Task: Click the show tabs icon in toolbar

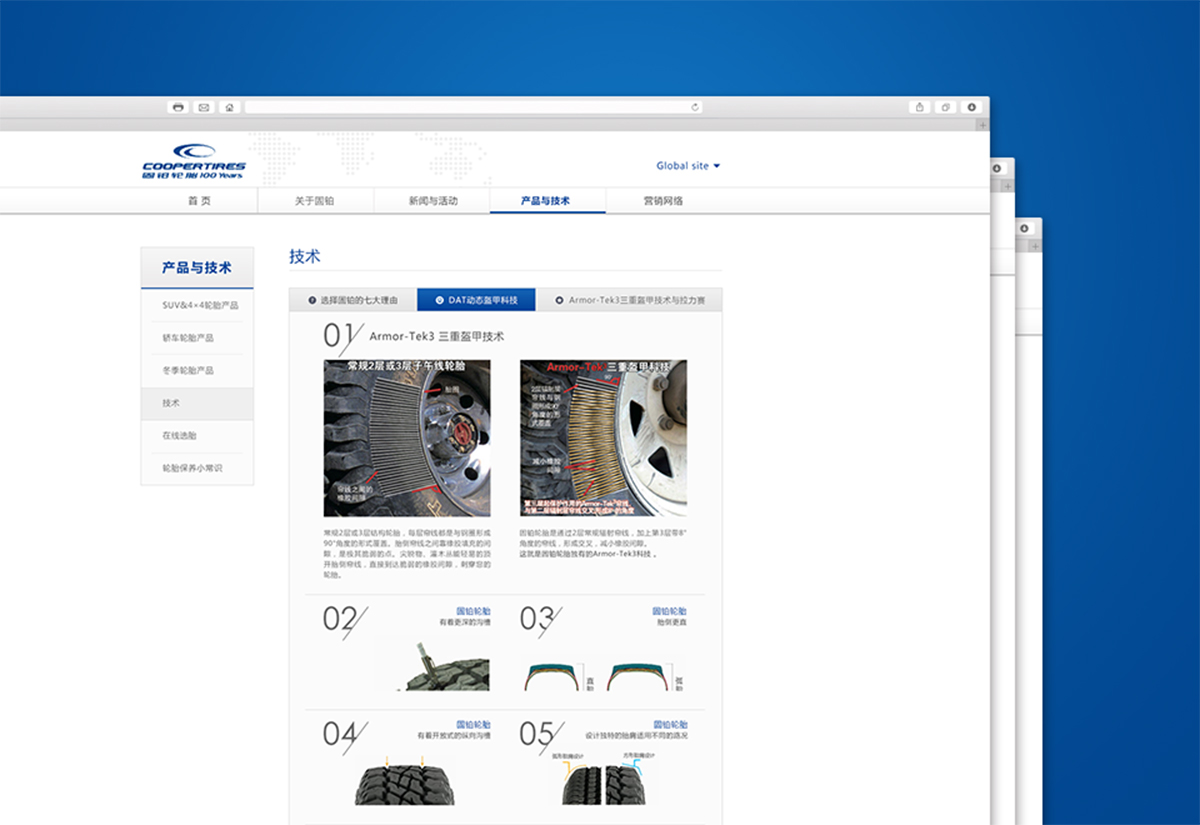Action: (x=945, y=107)
